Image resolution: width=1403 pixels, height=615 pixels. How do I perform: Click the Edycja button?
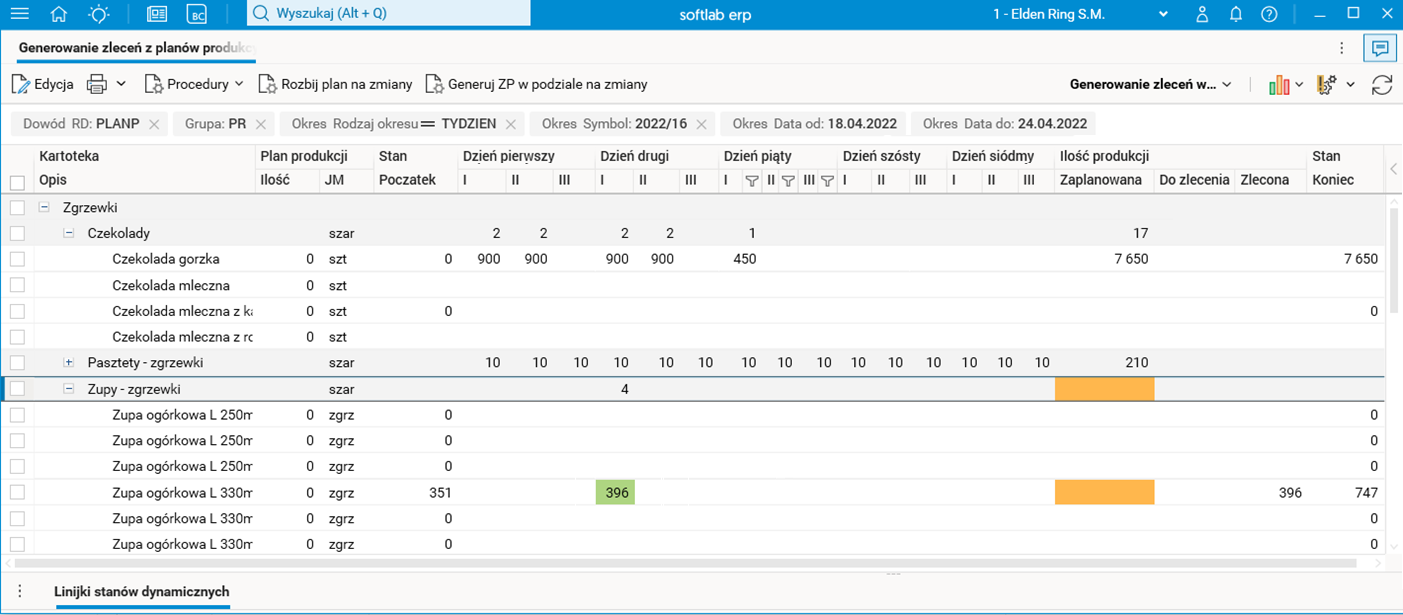(x=43, y=84)
